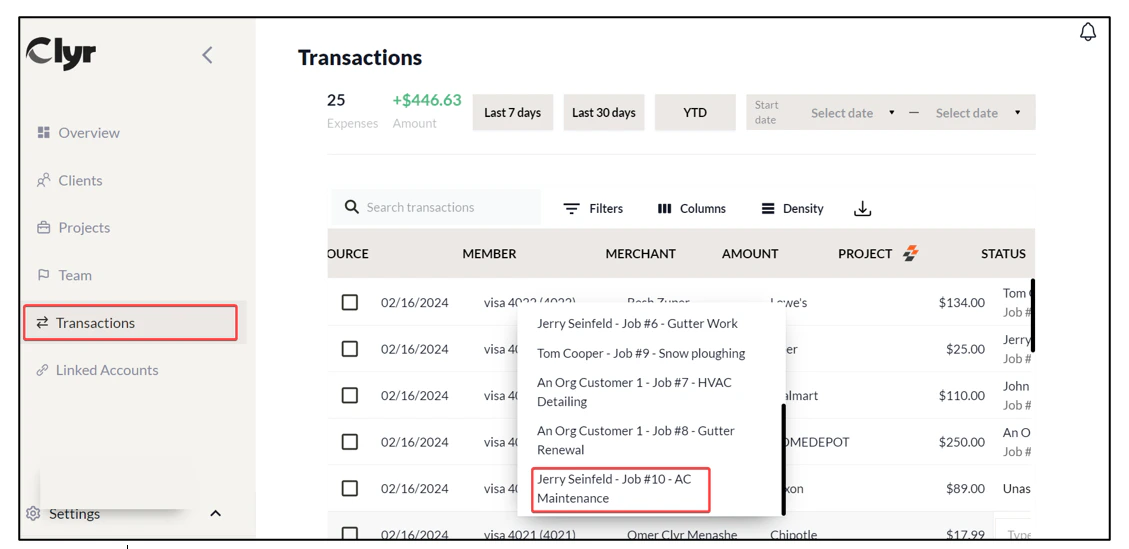This screenshot has height=549, width=1129.
Task: Choose Jerry Seinfeld Job #10 AC Maintenance
Action: [x=621, y=488]
